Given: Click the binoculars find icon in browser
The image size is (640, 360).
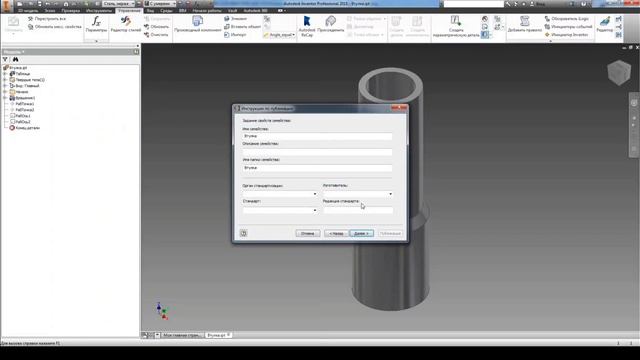Looking at the screenshot, I should (x=16, y=60).
